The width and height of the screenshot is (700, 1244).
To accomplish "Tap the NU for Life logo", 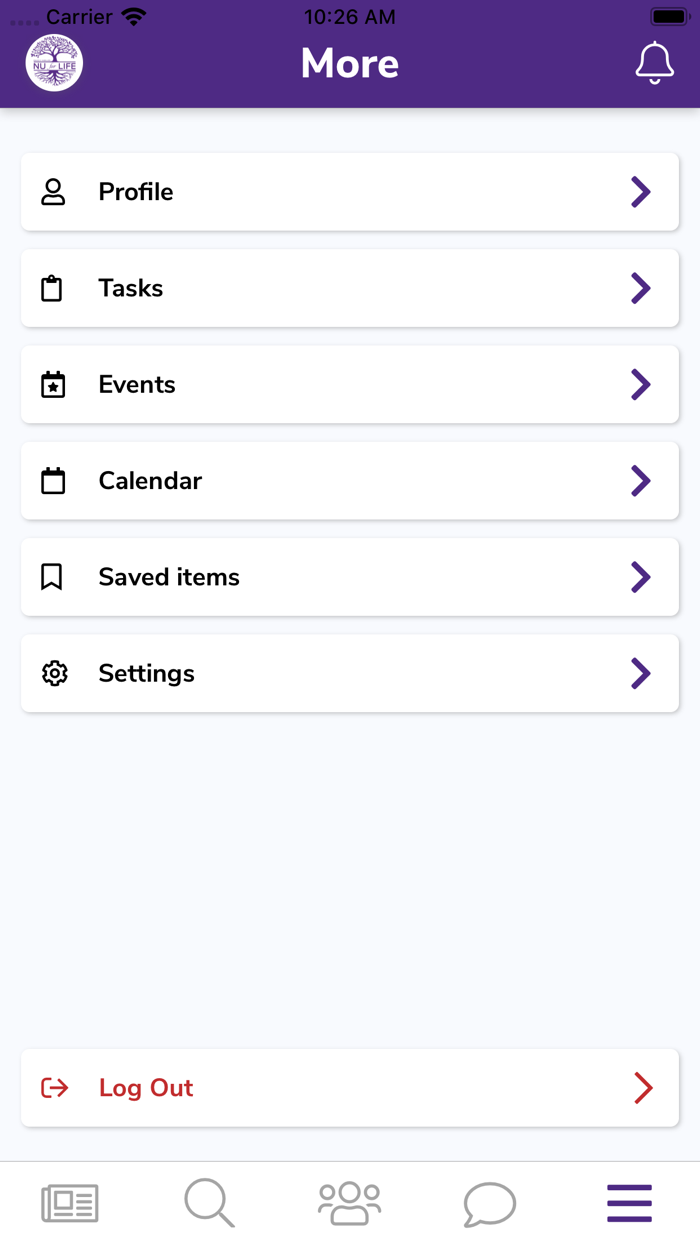I will click(54, 63).
